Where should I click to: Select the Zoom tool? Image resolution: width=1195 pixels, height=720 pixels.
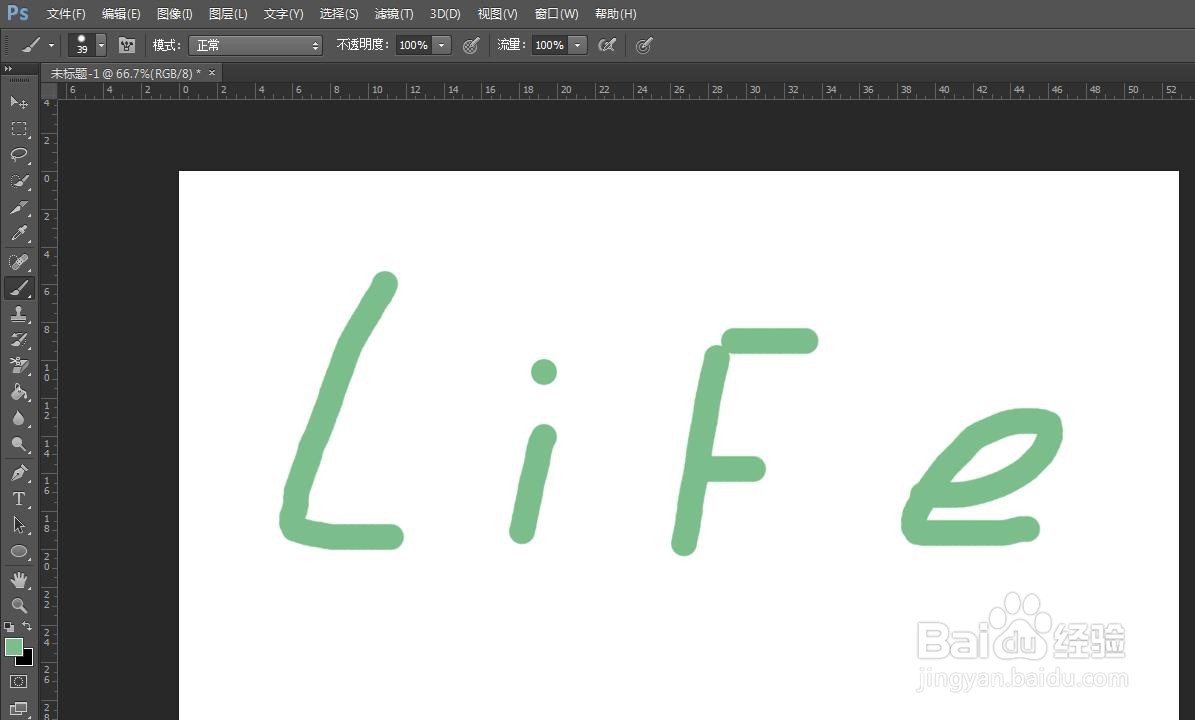pyautogui.click(x=19, y=606)
